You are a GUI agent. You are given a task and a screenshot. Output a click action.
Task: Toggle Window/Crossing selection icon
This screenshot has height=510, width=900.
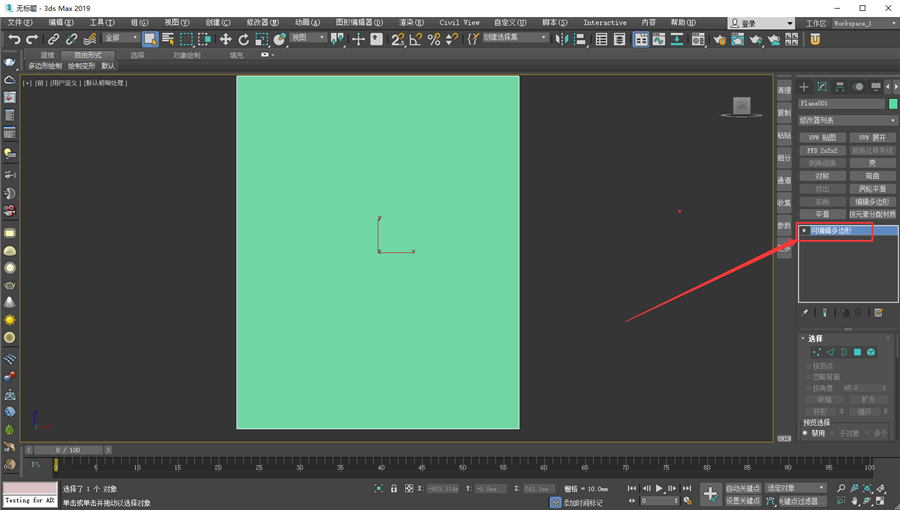coord(204,39)
